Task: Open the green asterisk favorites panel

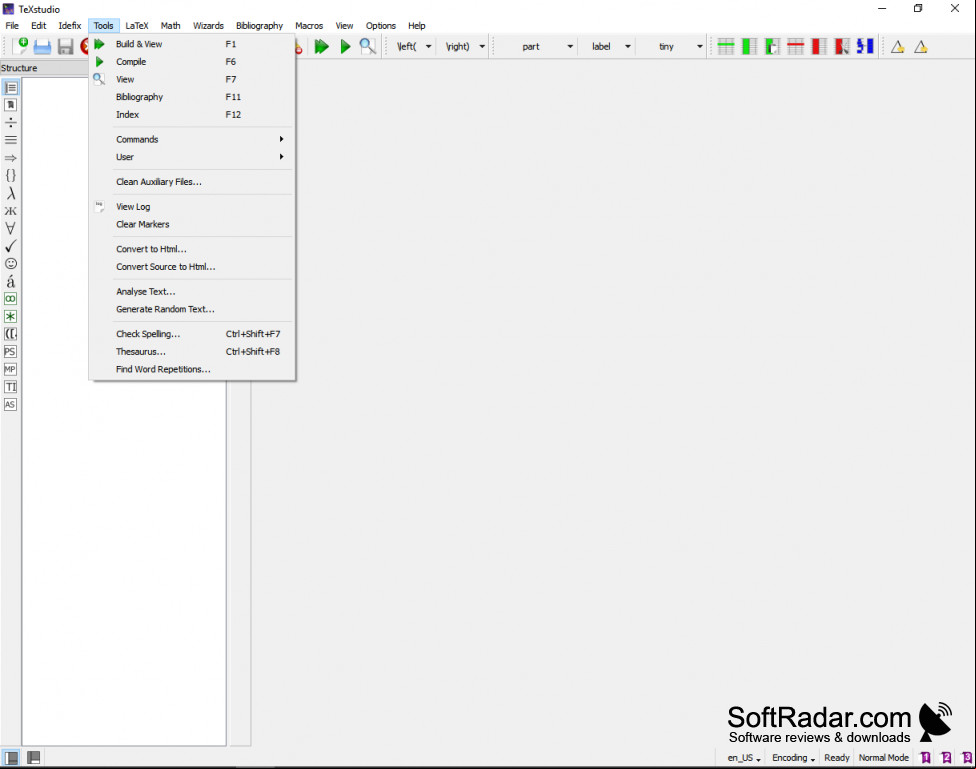Action: click(11, 316)
